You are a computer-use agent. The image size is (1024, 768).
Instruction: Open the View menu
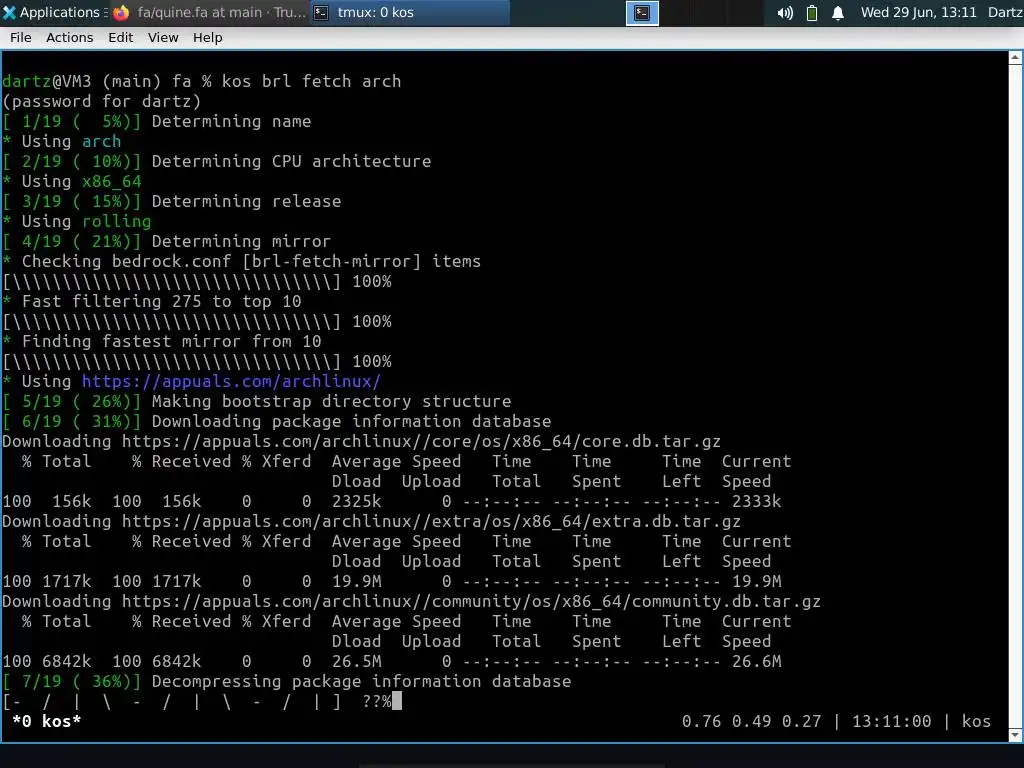163,38
